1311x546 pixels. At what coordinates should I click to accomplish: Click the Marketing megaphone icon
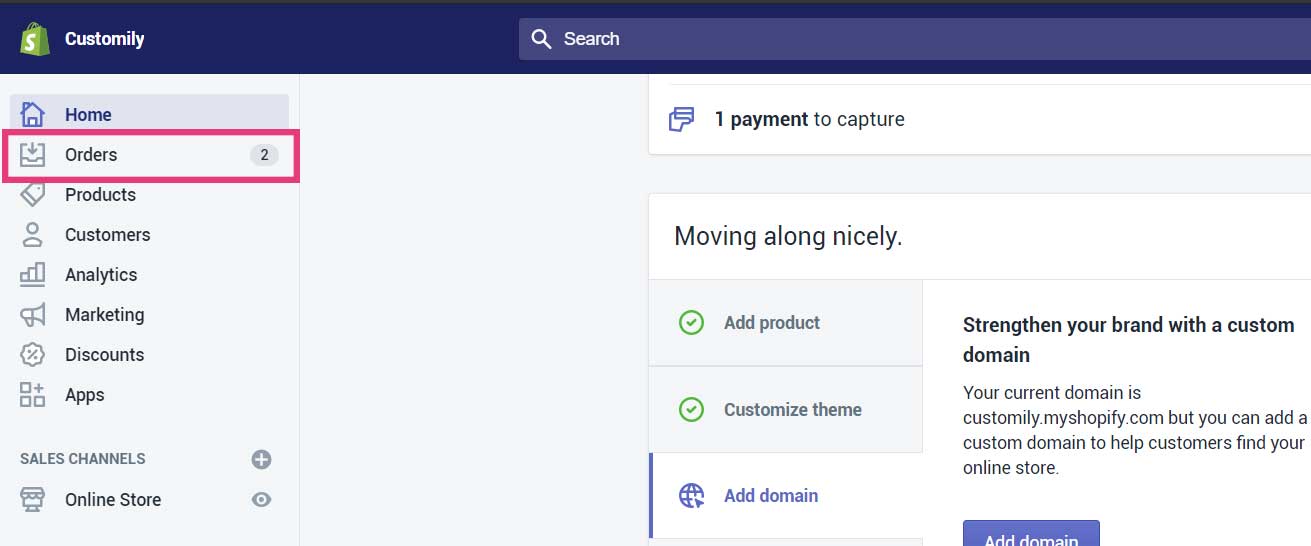[33, 315]
